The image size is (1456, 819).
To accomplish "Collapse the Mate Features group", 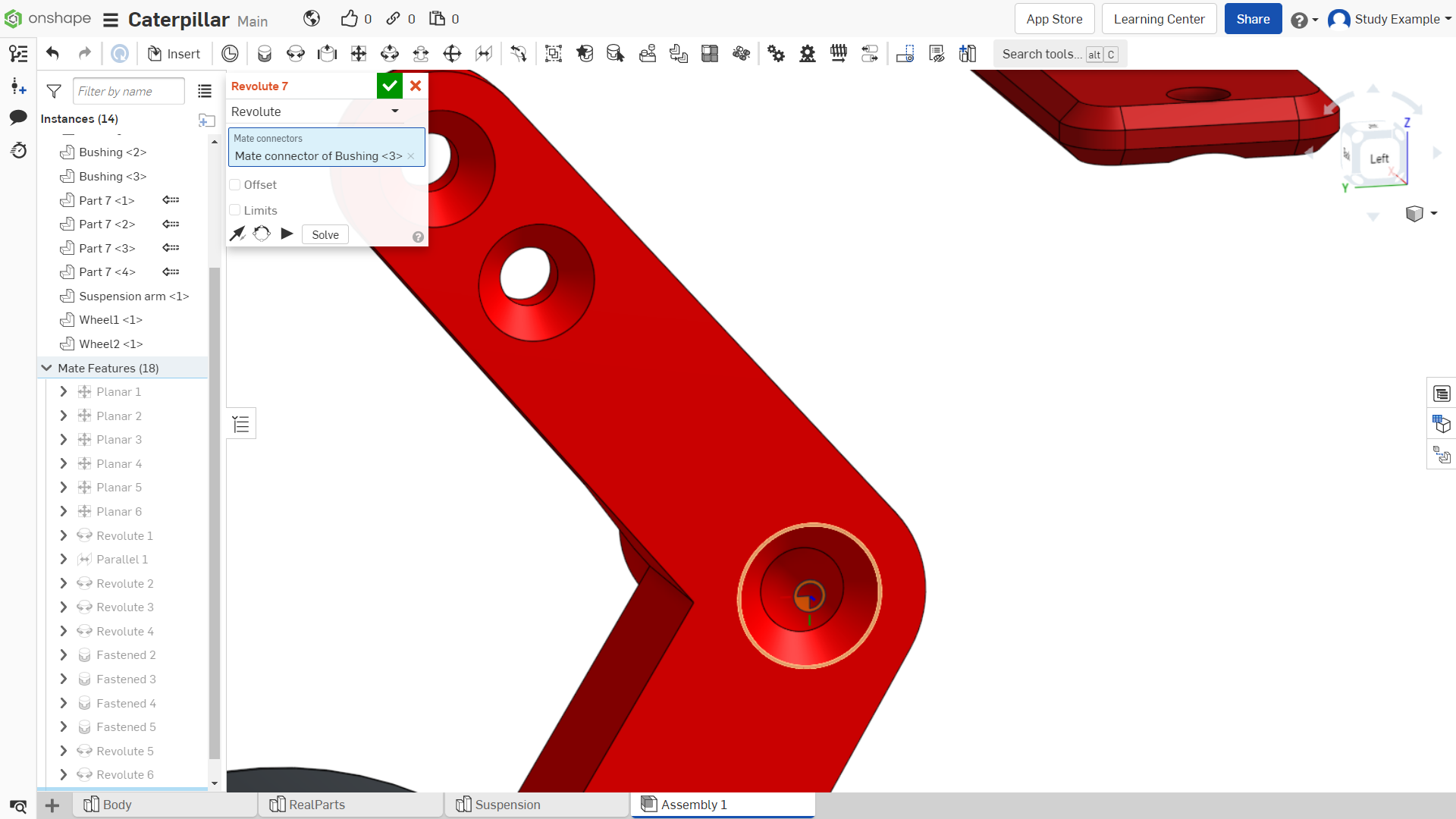I will click(47, 369).
